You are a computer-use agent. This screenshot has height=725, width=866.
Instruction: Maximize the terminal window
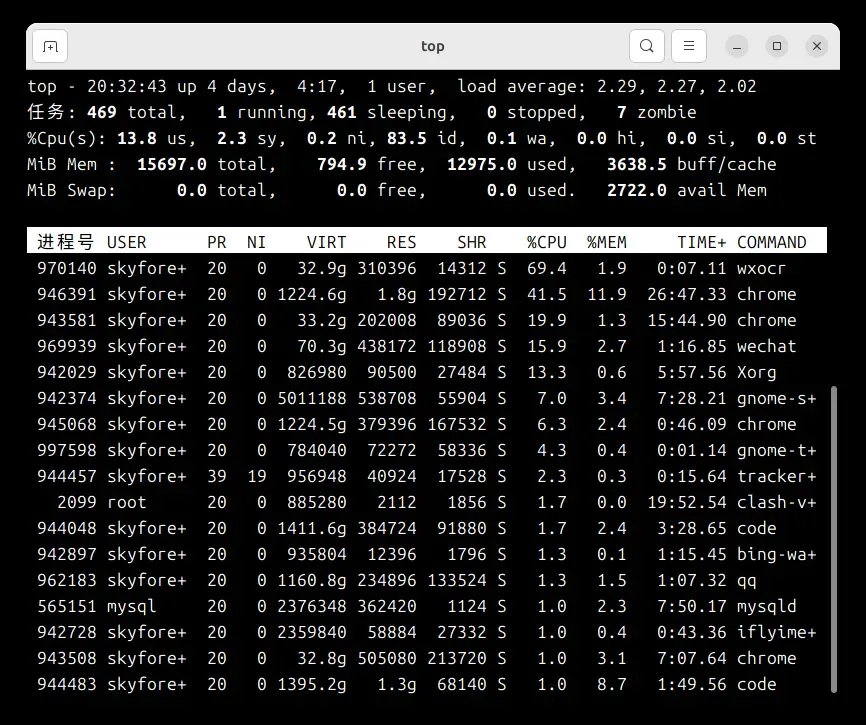pyautogui.click(x=777, y=46)
